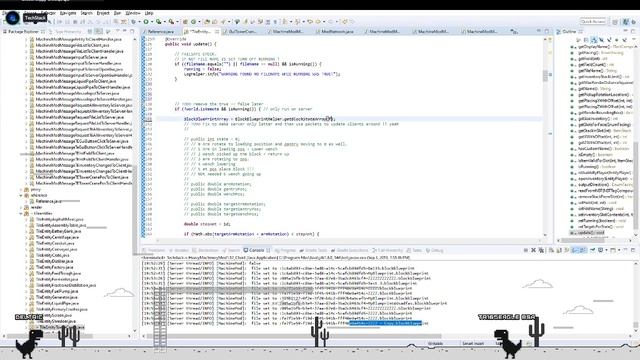The image size is (640, 360).
Task: Open the Window menu
Action: click(133, 13)
